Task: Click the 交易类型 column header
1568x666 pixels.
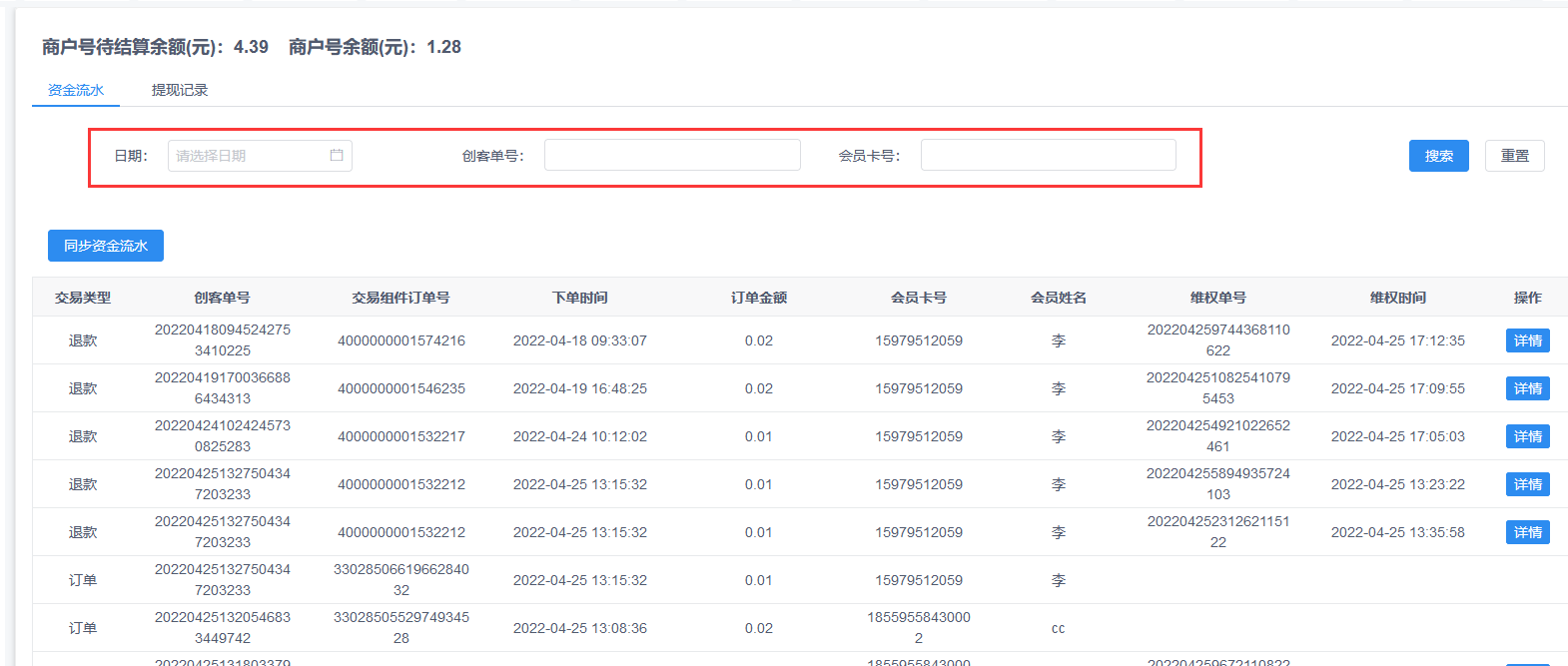Action: click(x=83, y=298)
